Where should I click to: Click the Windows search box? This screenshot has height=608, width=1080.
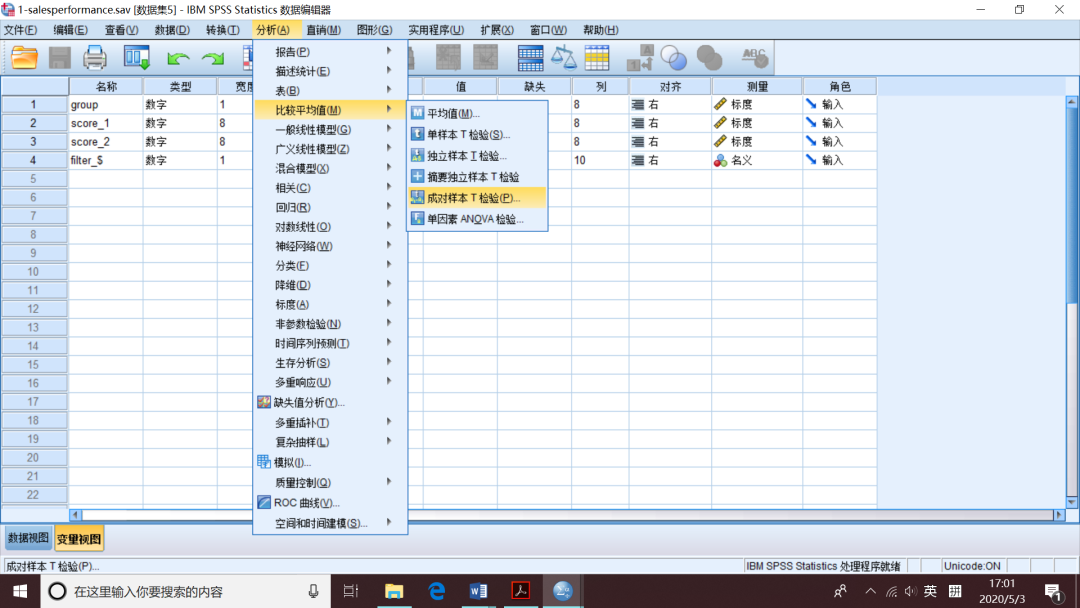184,591
